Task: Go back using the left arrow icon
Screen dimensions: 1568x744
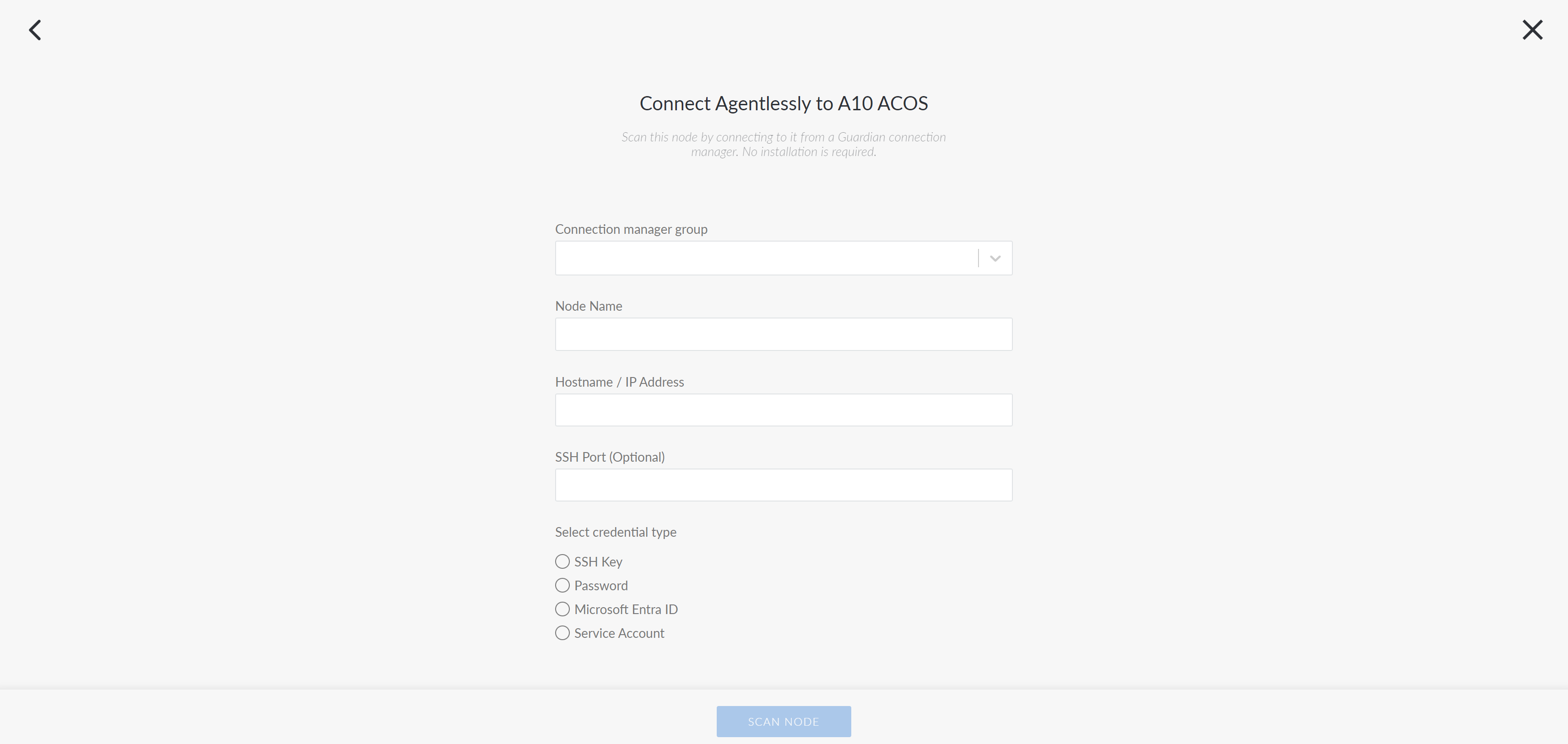Action: coord(35,30)
